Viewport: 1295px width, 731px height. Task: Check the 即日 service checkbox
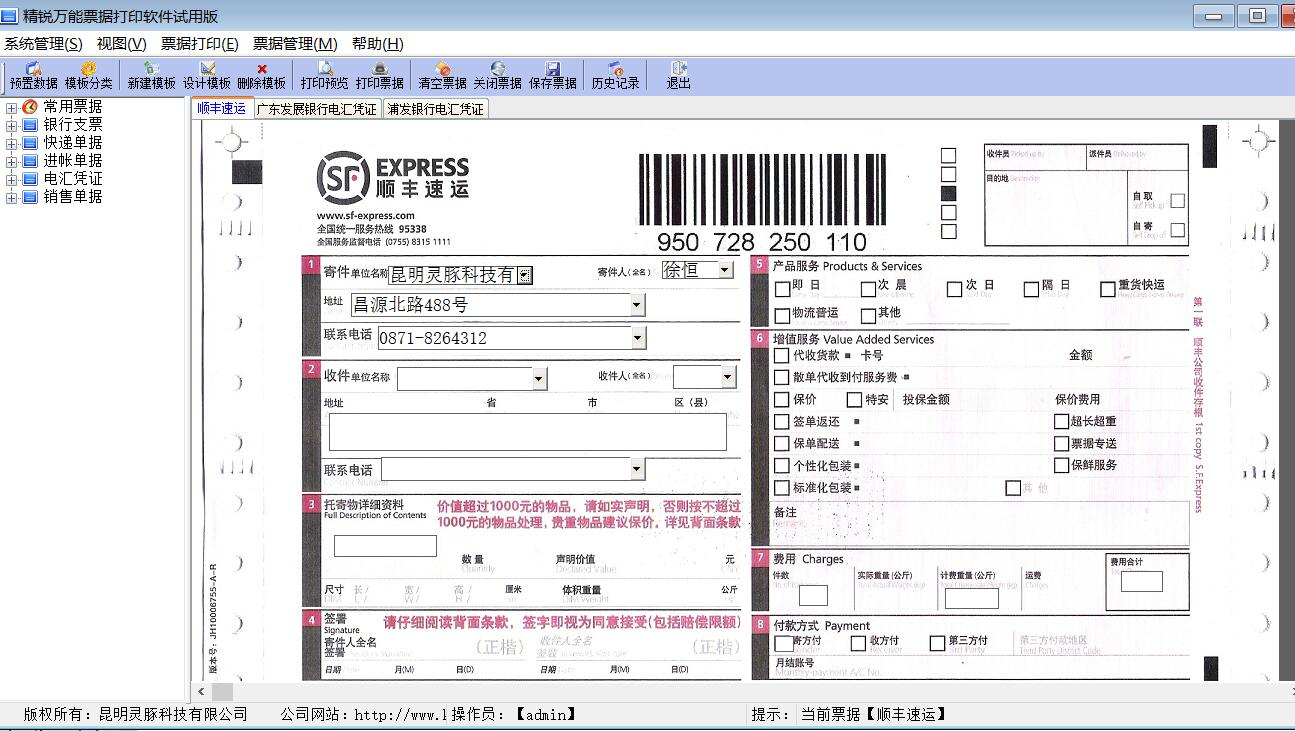(782, 289)
